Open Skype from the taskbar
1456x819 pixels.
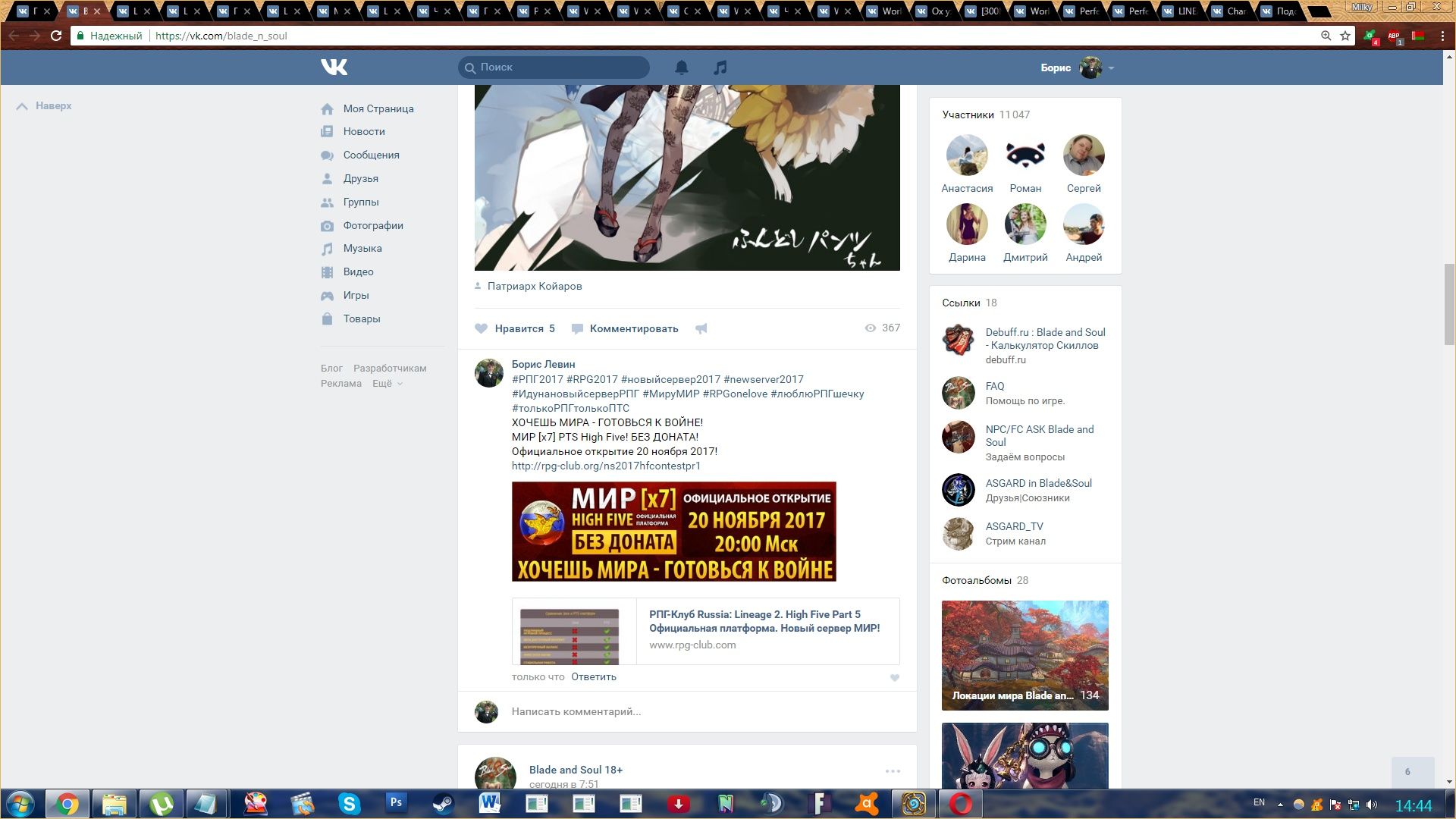[x=349, y=803]
